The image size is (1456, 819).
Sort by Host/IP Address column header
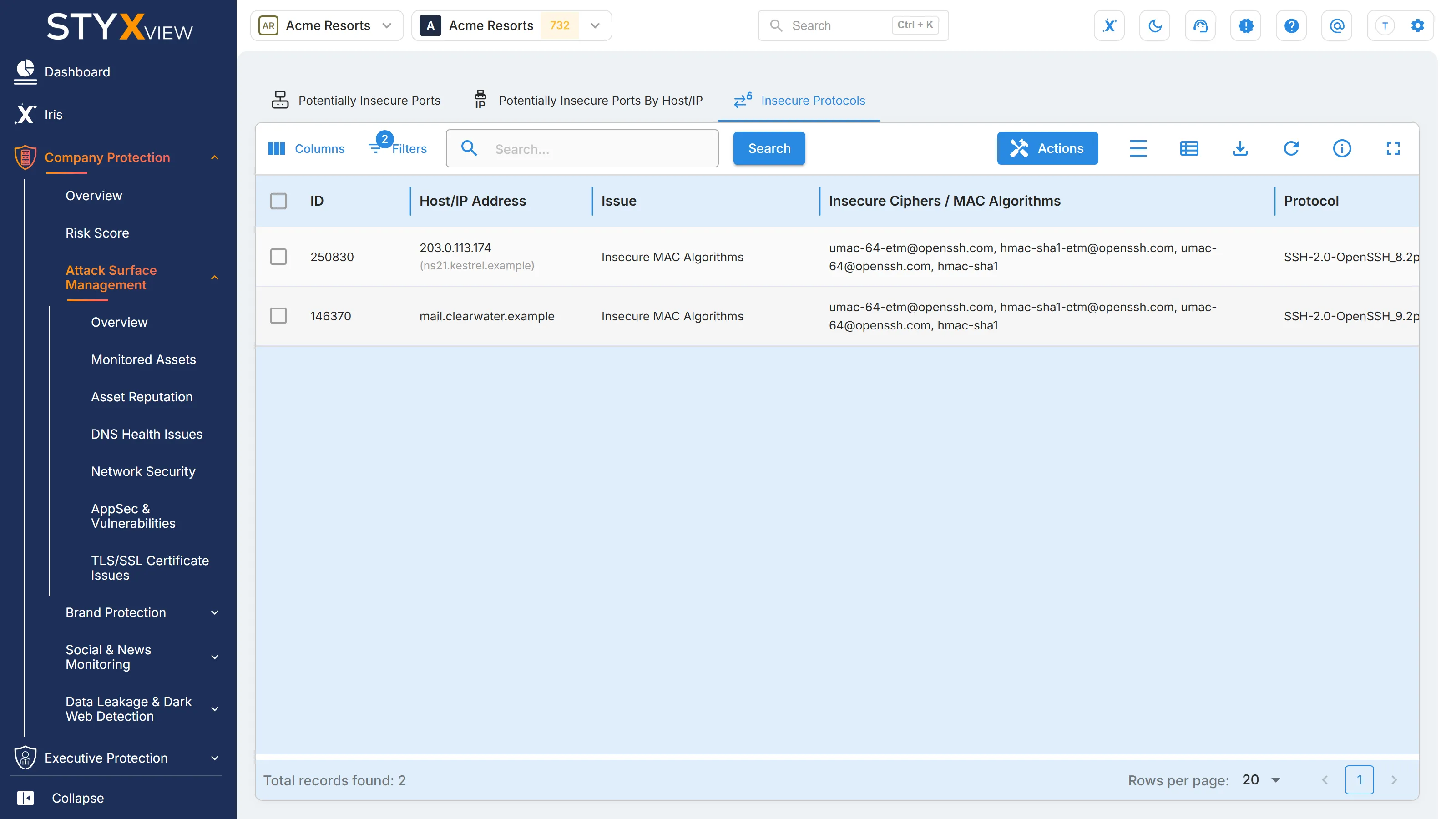point(473,201)
